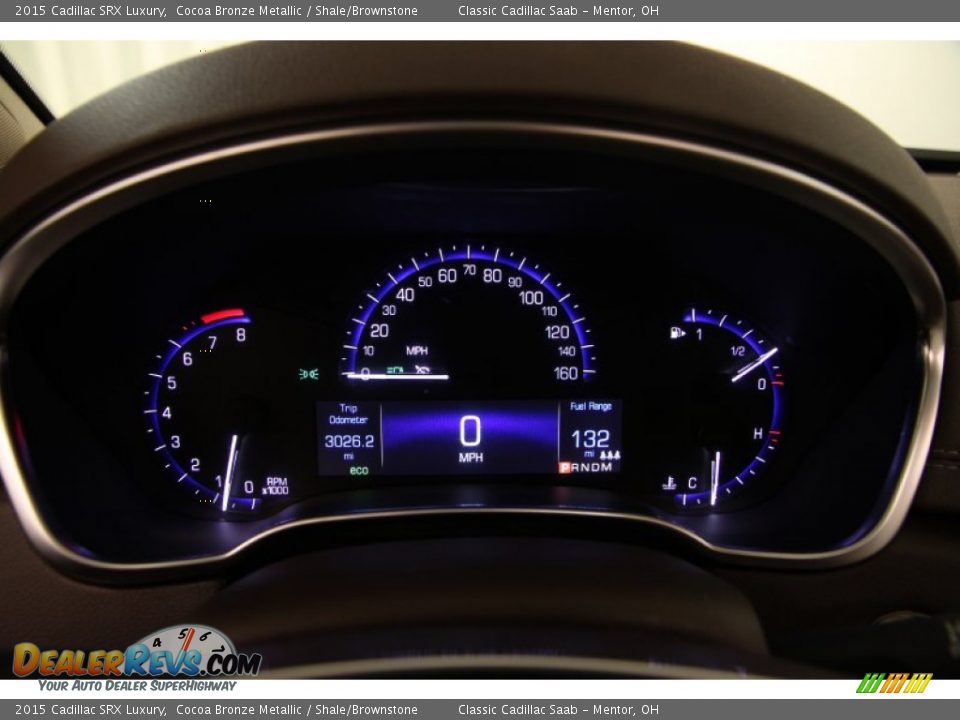
Task: Click the green headlight indicator icon
Action: (x=306, y=372)
